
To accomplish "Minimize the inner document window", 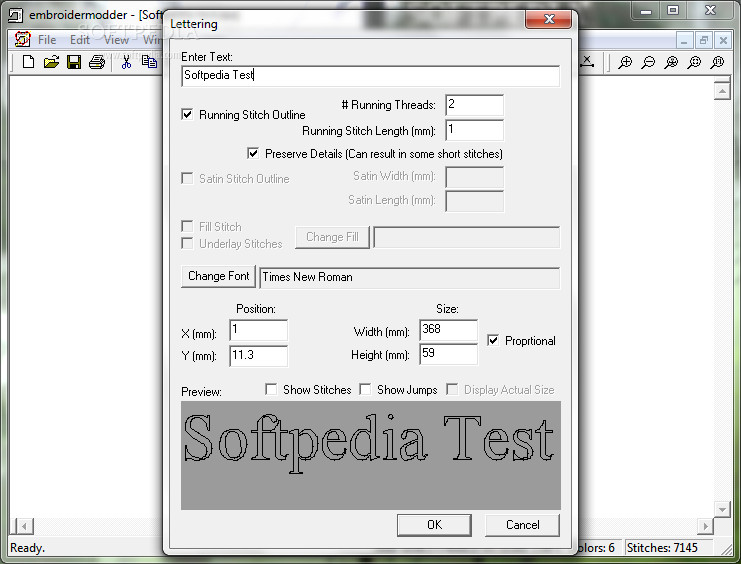I will tap(684, 41).
